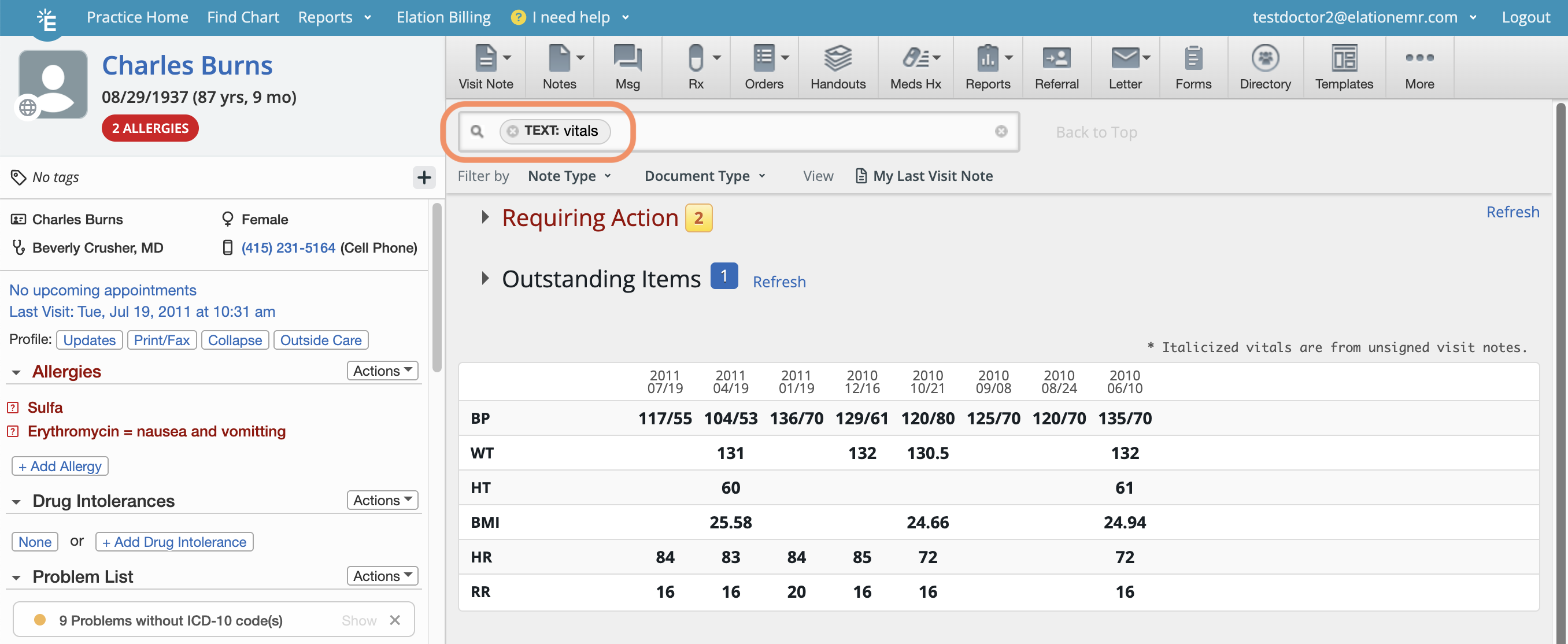Open the Msg message tool

click(627, 67)
